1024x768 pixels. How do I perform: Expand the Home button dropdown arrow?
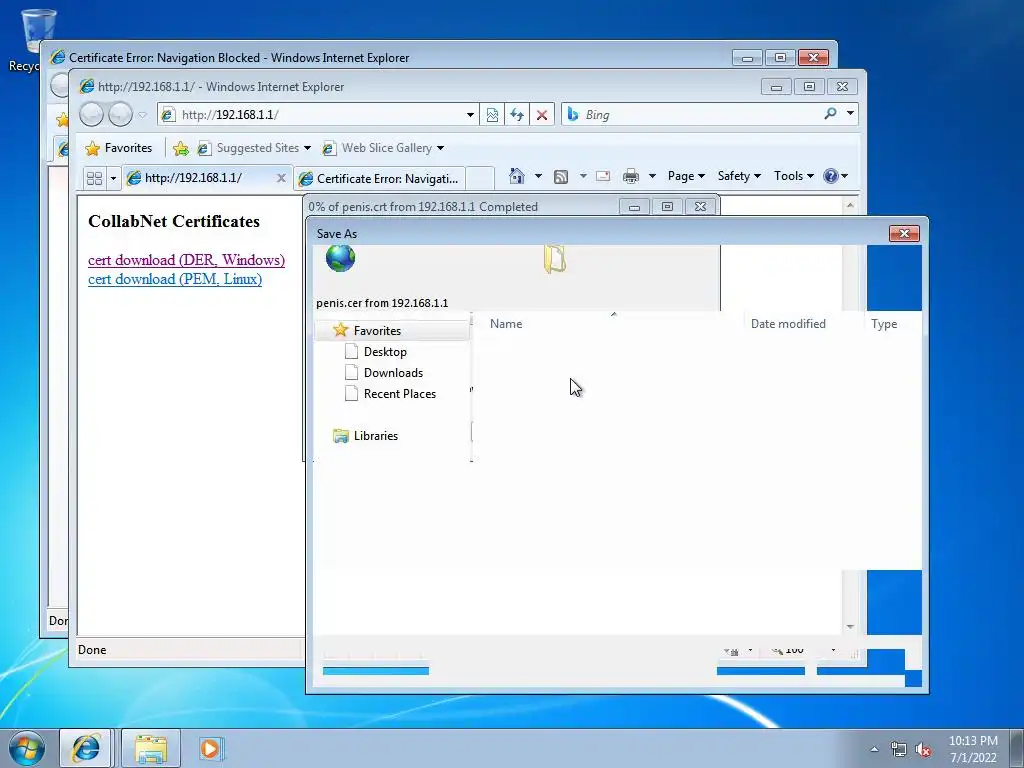(x=538, y=176)
